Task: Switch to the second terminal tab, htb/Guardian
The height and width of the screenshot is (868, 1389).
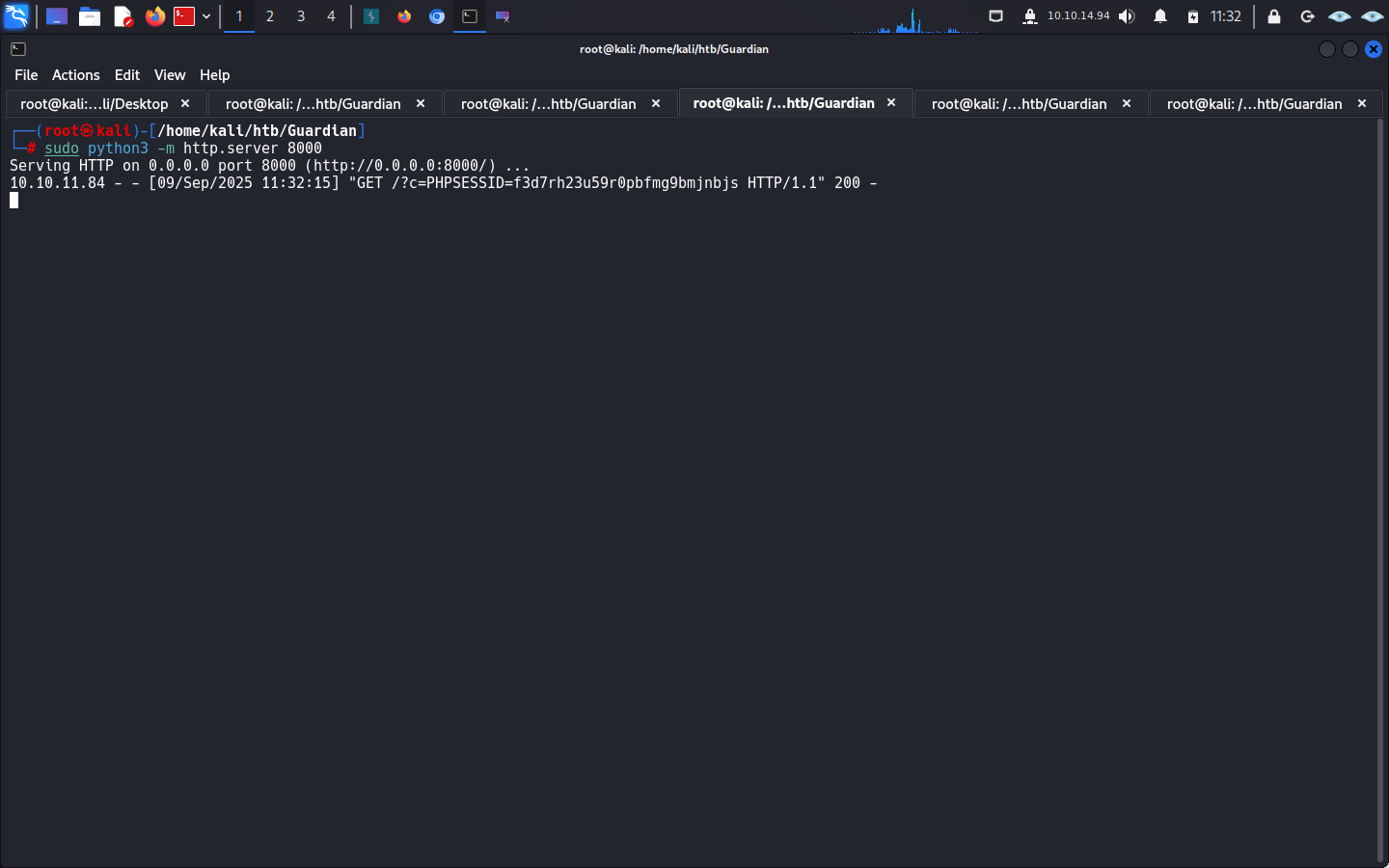Action: click(313, 104)
